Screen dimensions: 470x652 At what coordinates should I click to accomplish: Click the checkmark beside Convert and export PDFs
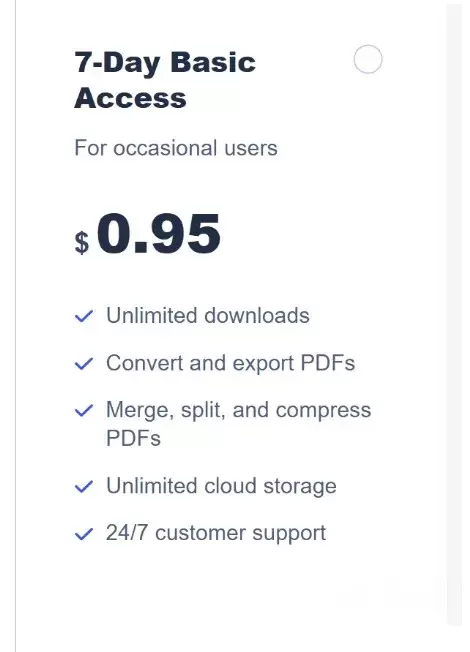(x=84, y=363)
